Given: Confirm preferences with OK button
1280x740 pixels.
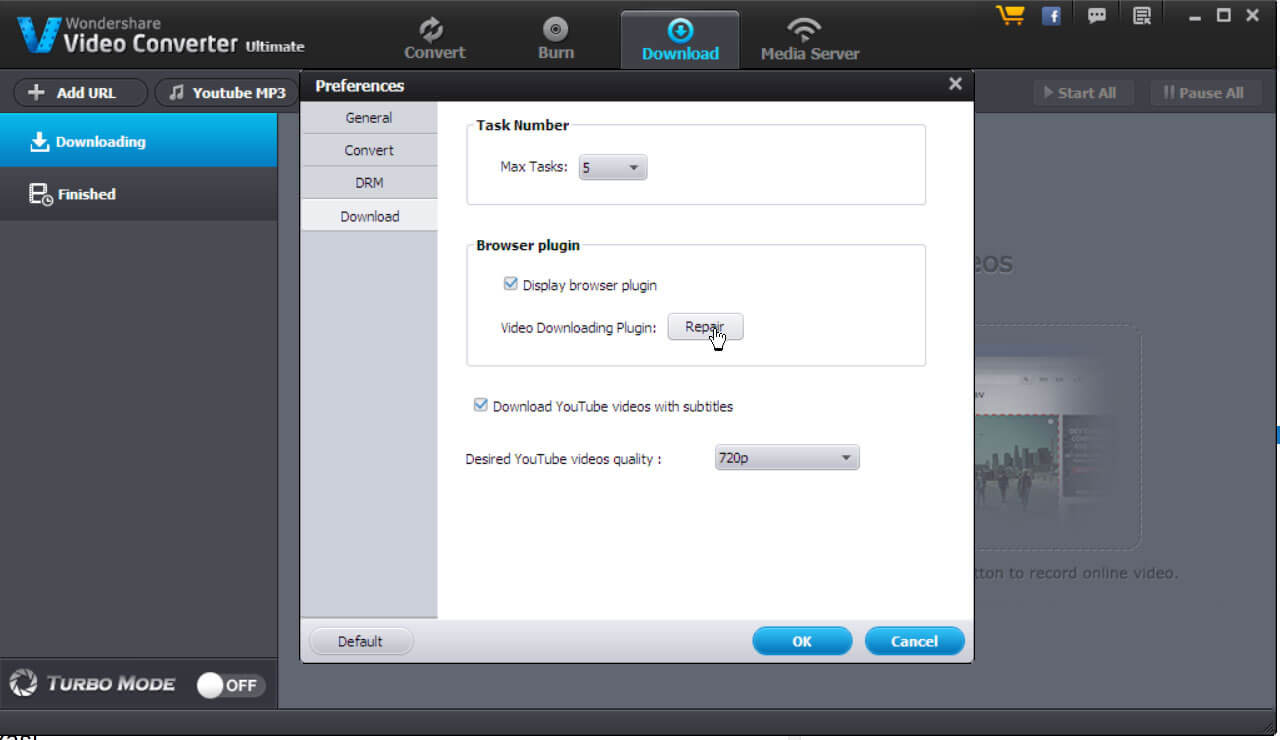Looking at the screenshot, I should [x=802, y=642].
